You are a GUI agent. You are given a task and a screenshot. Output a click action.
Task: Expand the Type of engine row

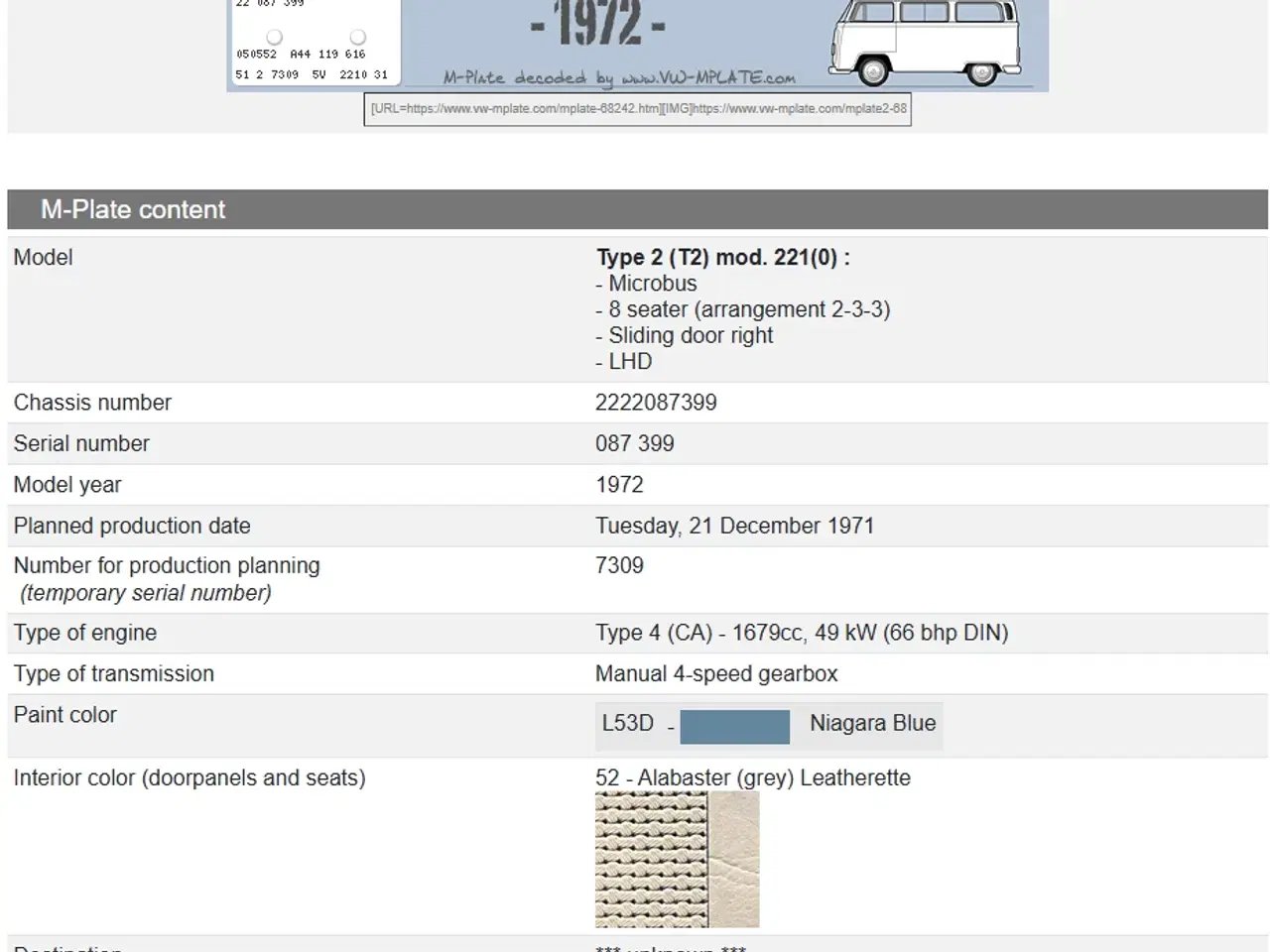[84, 633]
